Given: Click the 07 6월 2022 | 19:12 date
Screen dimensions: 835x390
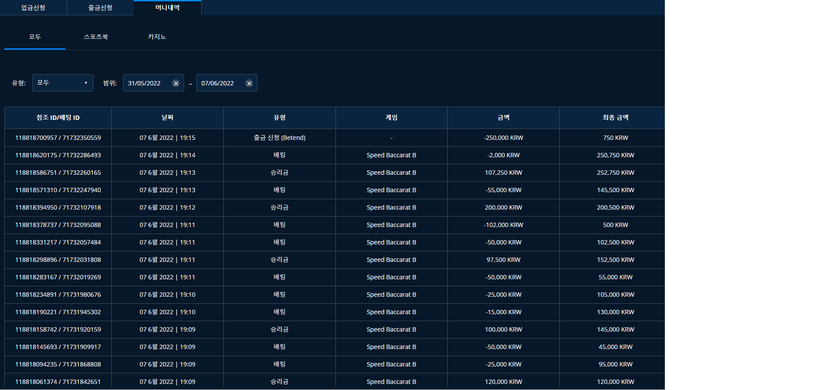Looking at the screenshot, I should tap(167, 208).
